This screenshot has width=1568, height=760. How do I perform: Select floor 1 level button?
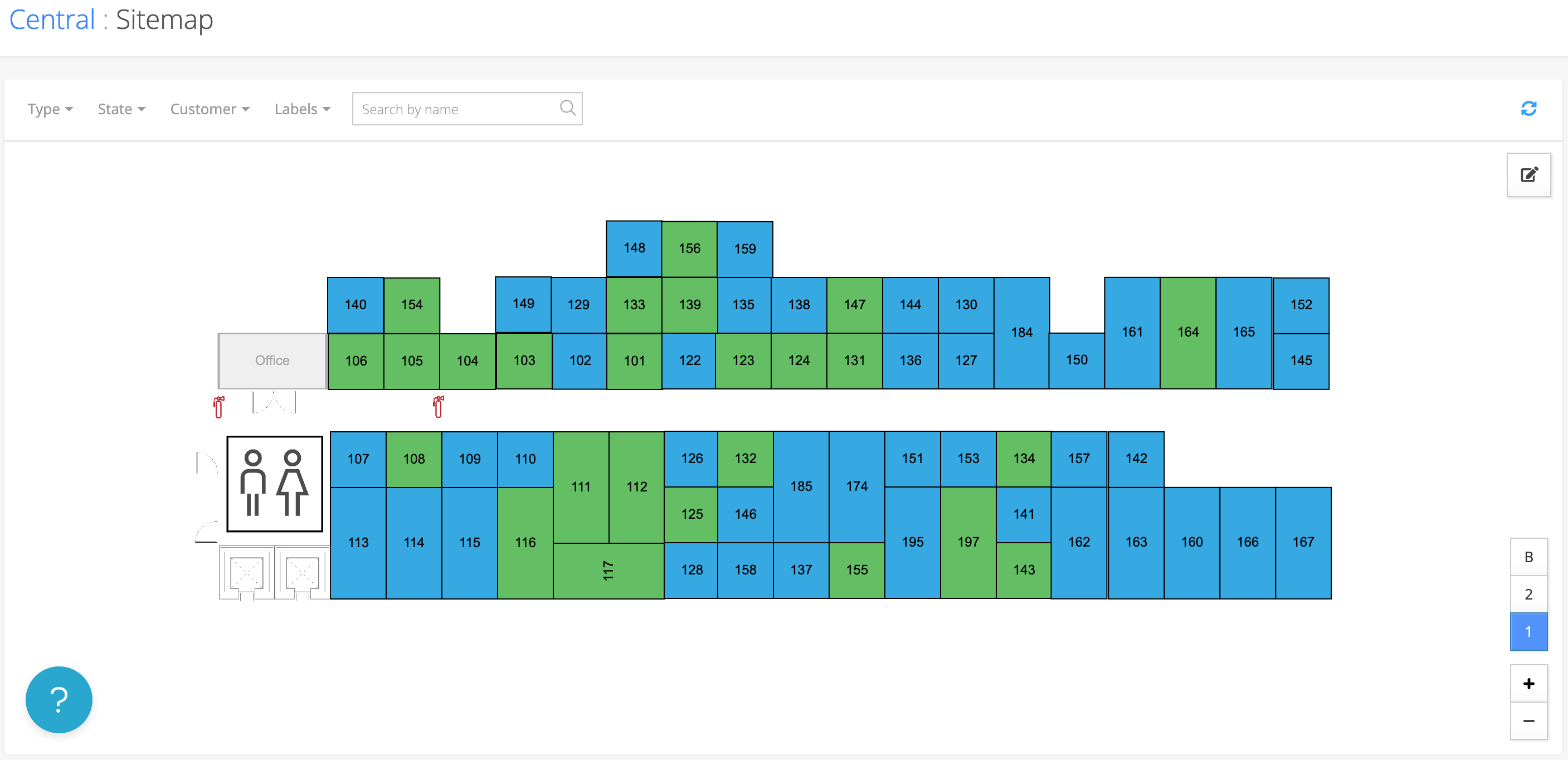1528,632
